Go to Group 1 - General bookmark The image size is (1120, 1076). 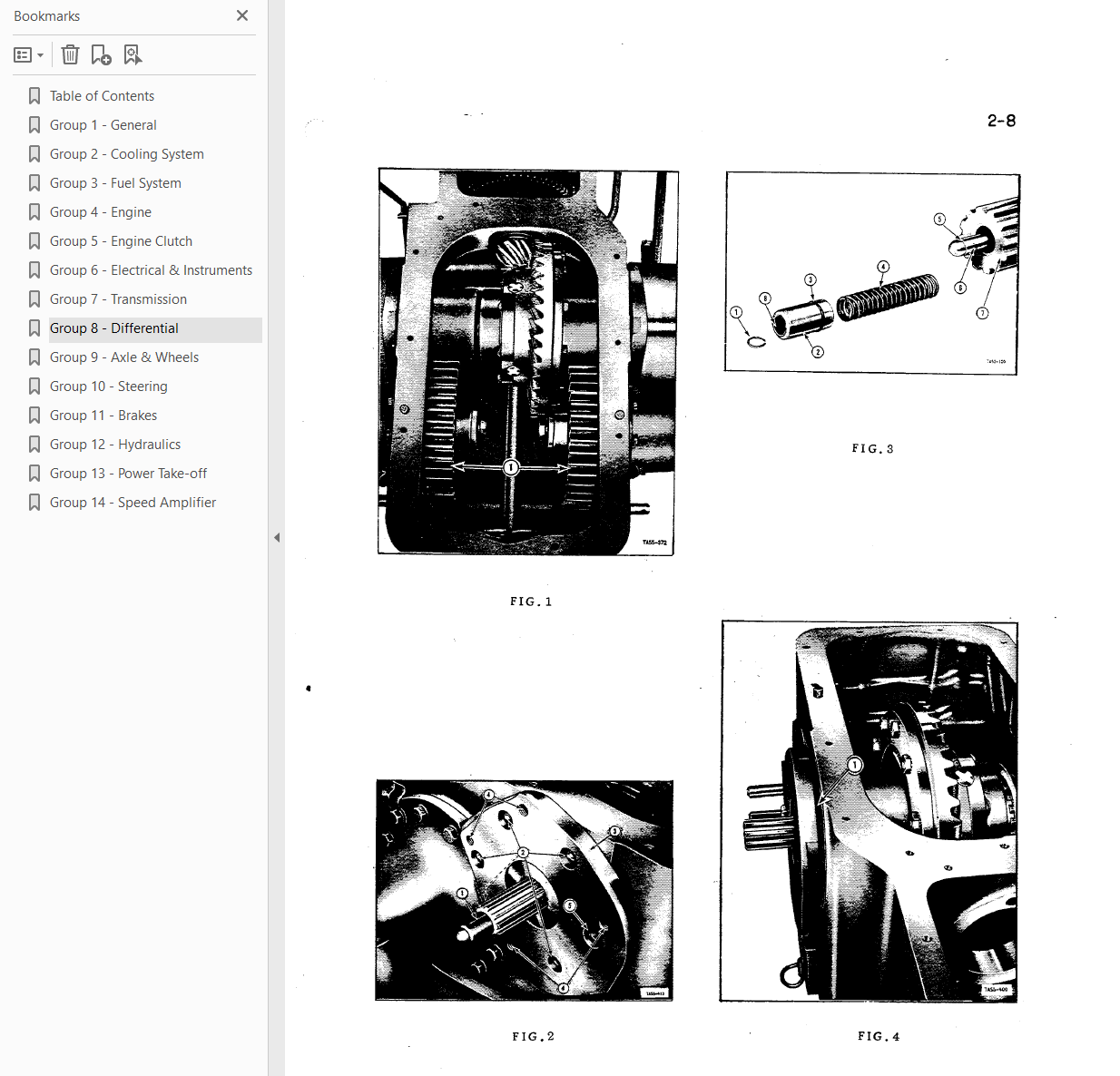103,125
